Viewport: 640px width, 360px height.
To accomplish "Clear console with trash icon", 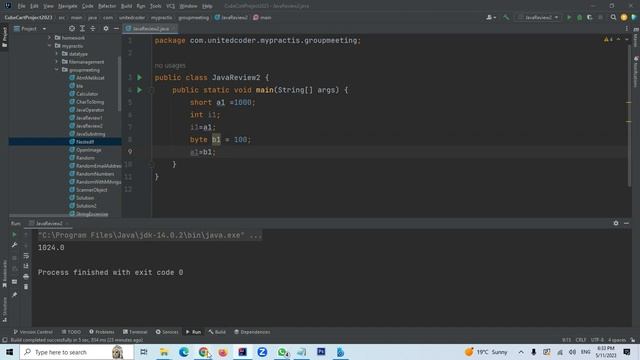I will 26,287.
